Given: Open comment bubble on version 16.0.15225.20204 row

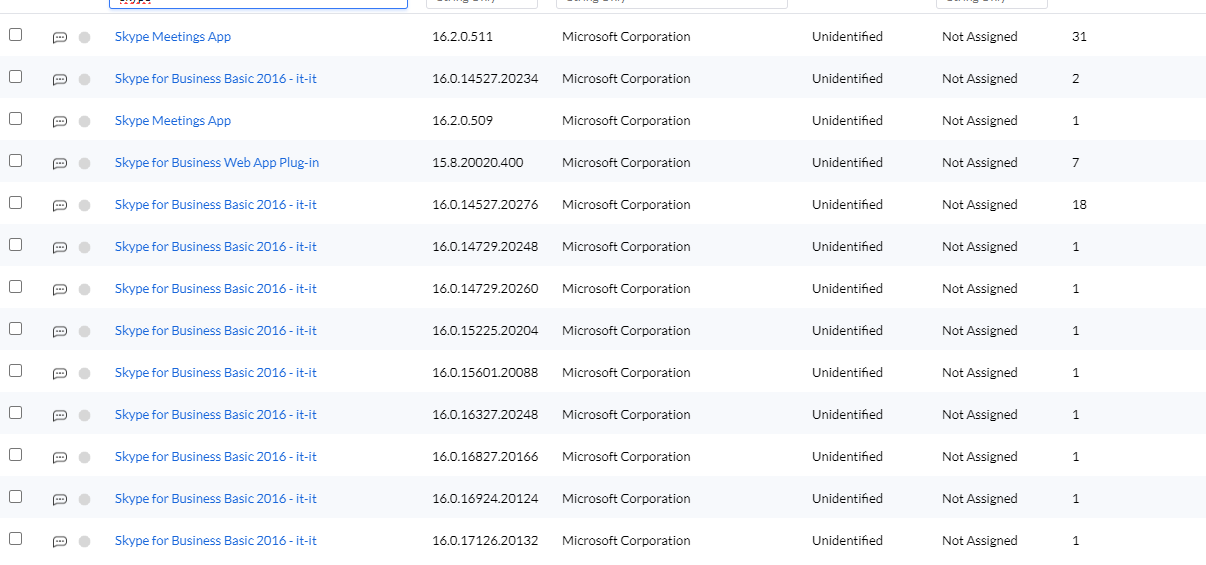Looking at the screenshot, I should (x=60, y=332).
